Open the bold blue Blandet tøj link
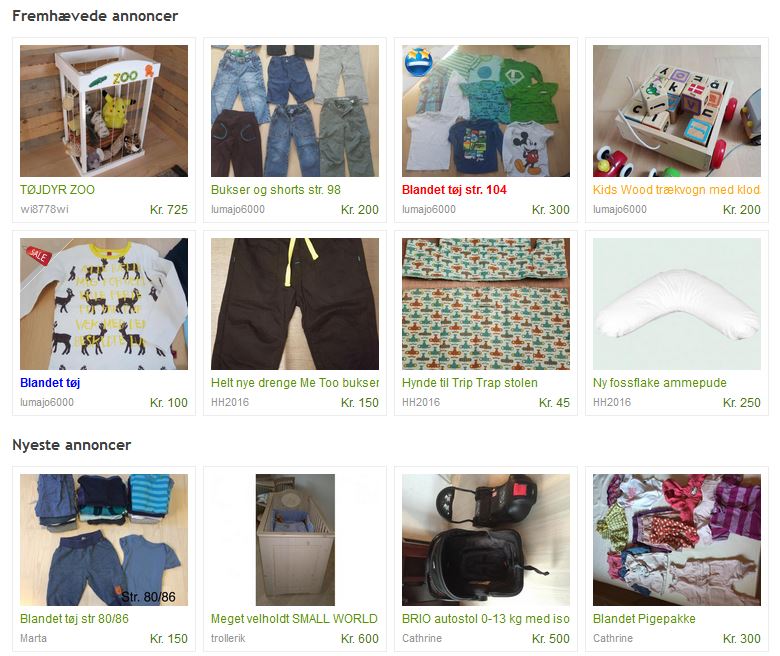Image resolution: width=780 pixels, height=656 pixels. pos(50,382)
